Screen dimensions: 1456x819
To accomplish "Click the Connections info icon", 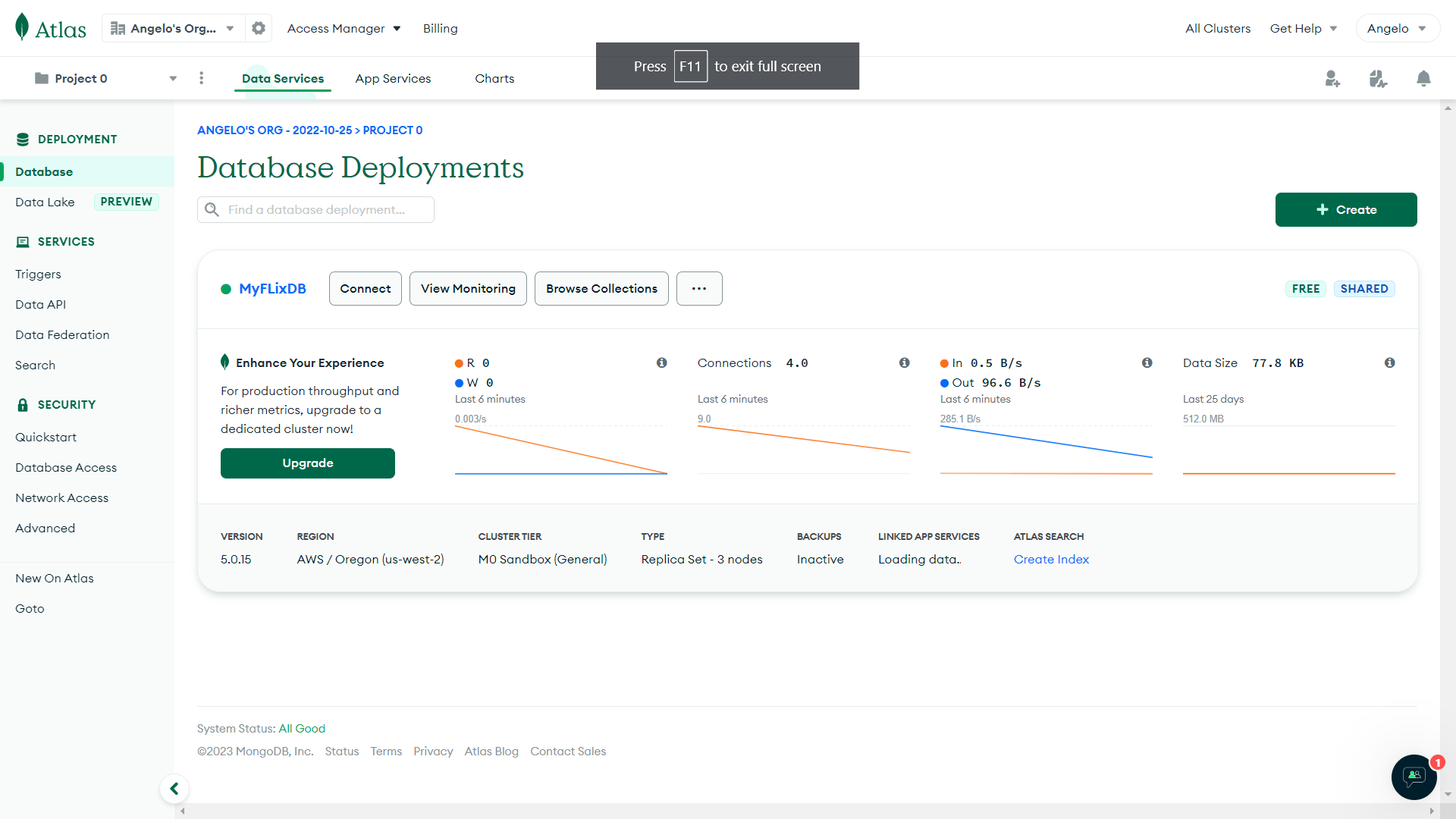I will (x=904, y=362).
